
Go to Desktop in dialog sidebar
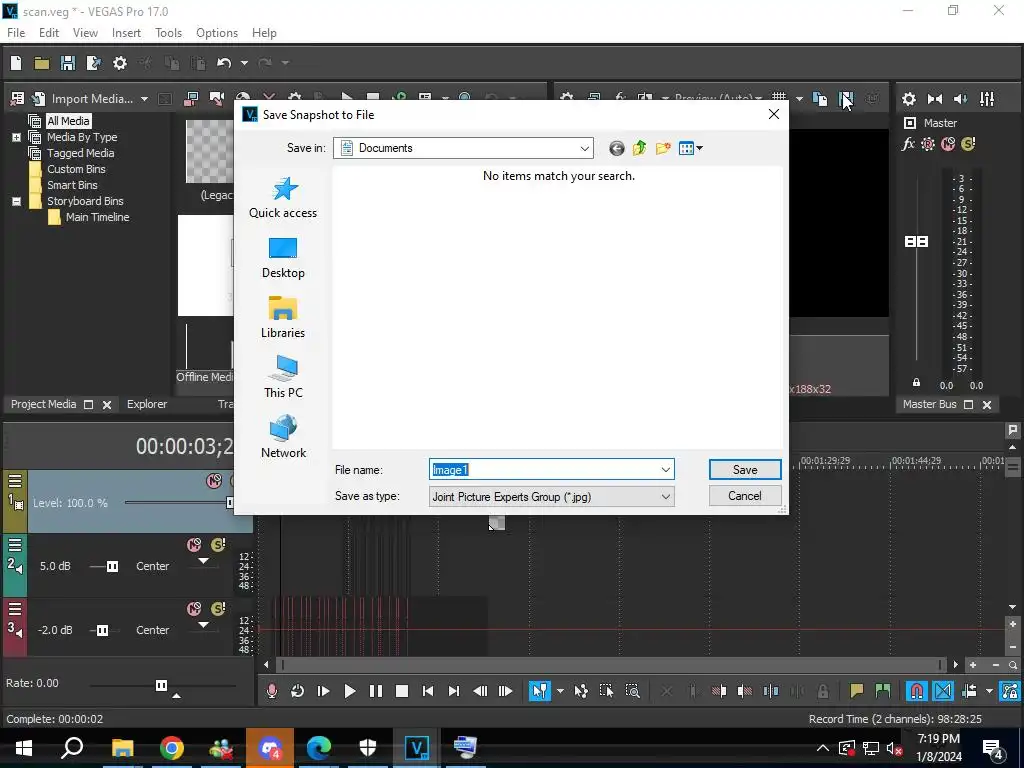[283, 258]
